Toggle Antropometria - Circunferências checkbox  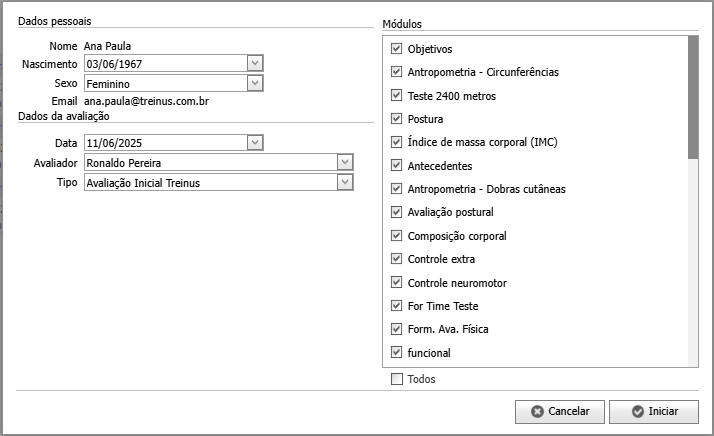pos(397,72)
